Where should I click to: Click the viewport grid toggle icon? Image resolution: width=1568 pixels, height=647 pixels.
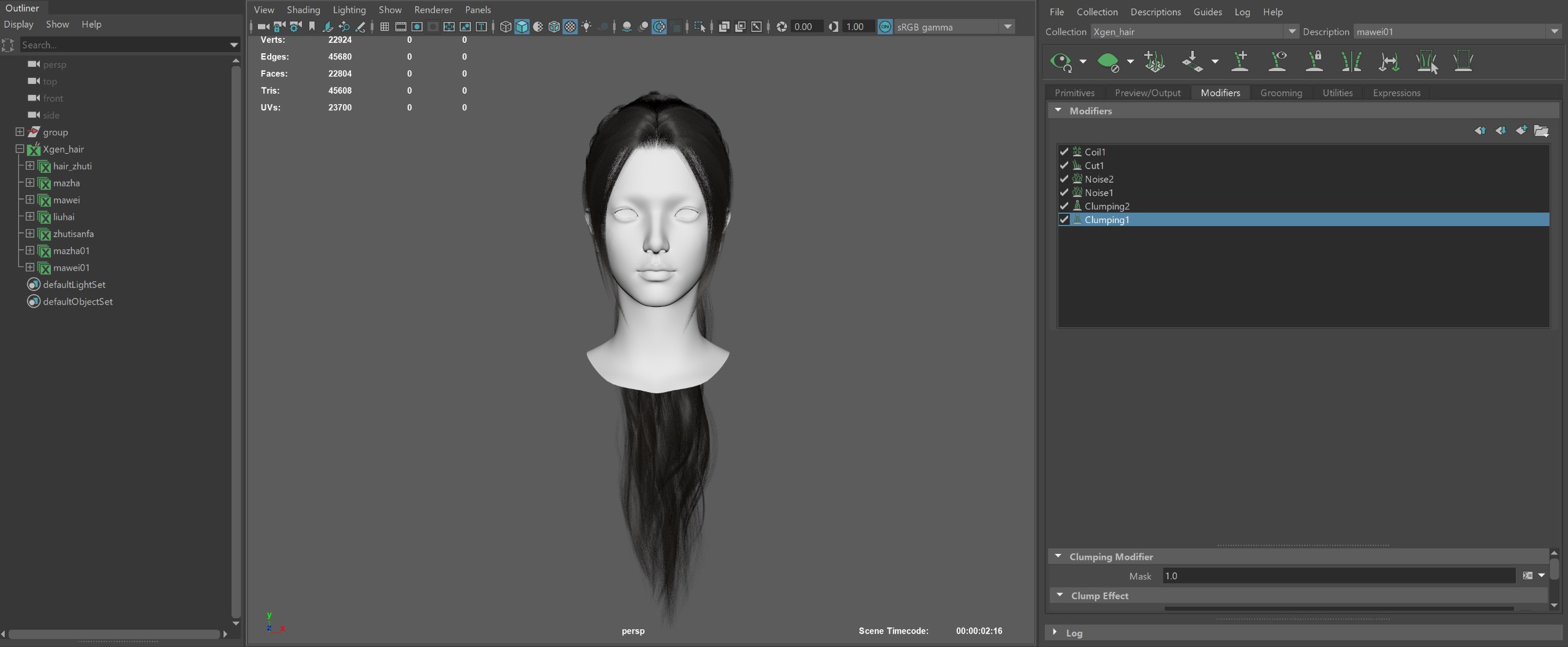click(x=385, y=27)
